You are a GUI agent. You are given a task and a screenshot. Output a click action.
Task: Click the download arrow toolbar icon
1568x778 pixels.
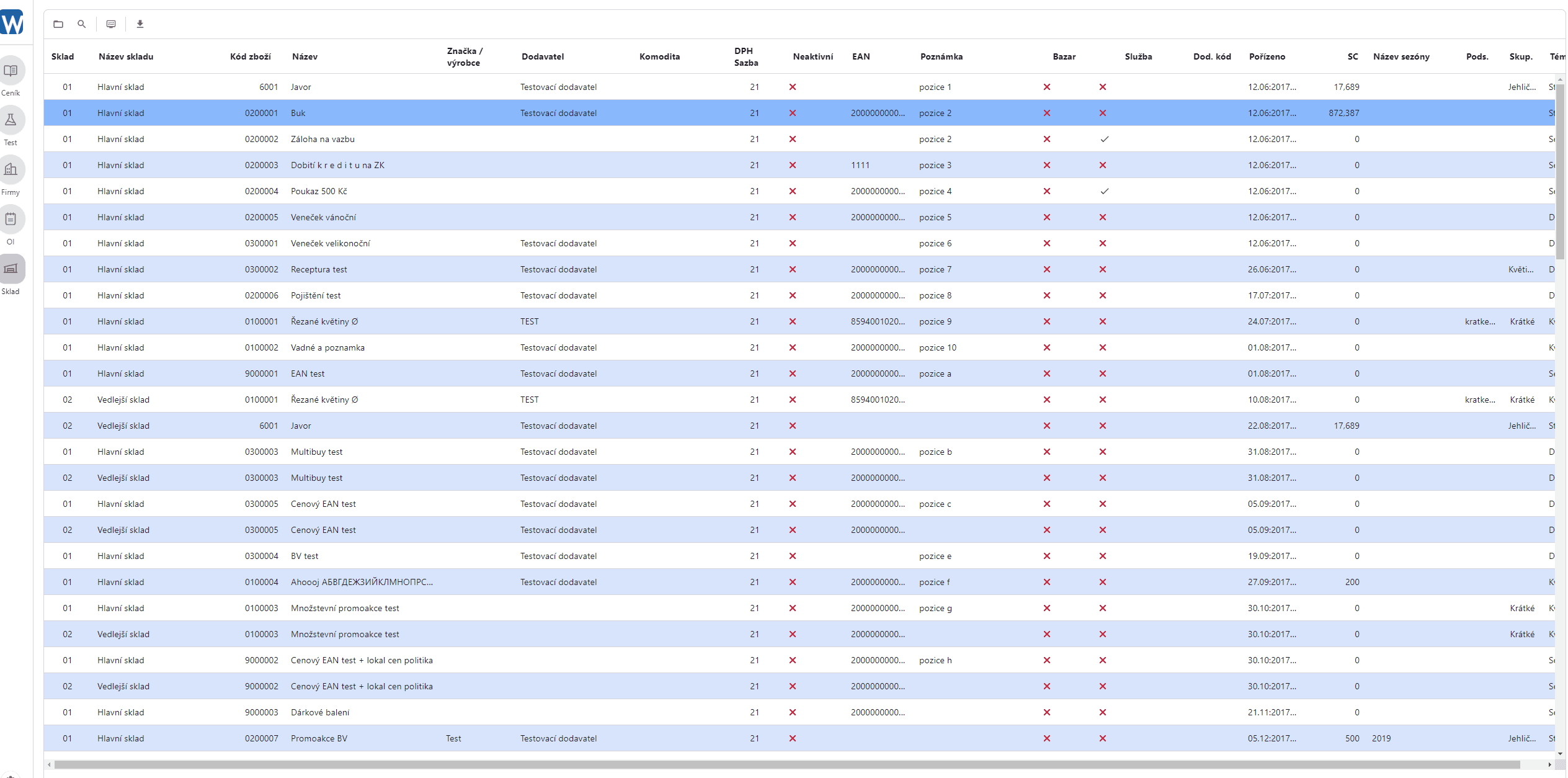[140, 24]
